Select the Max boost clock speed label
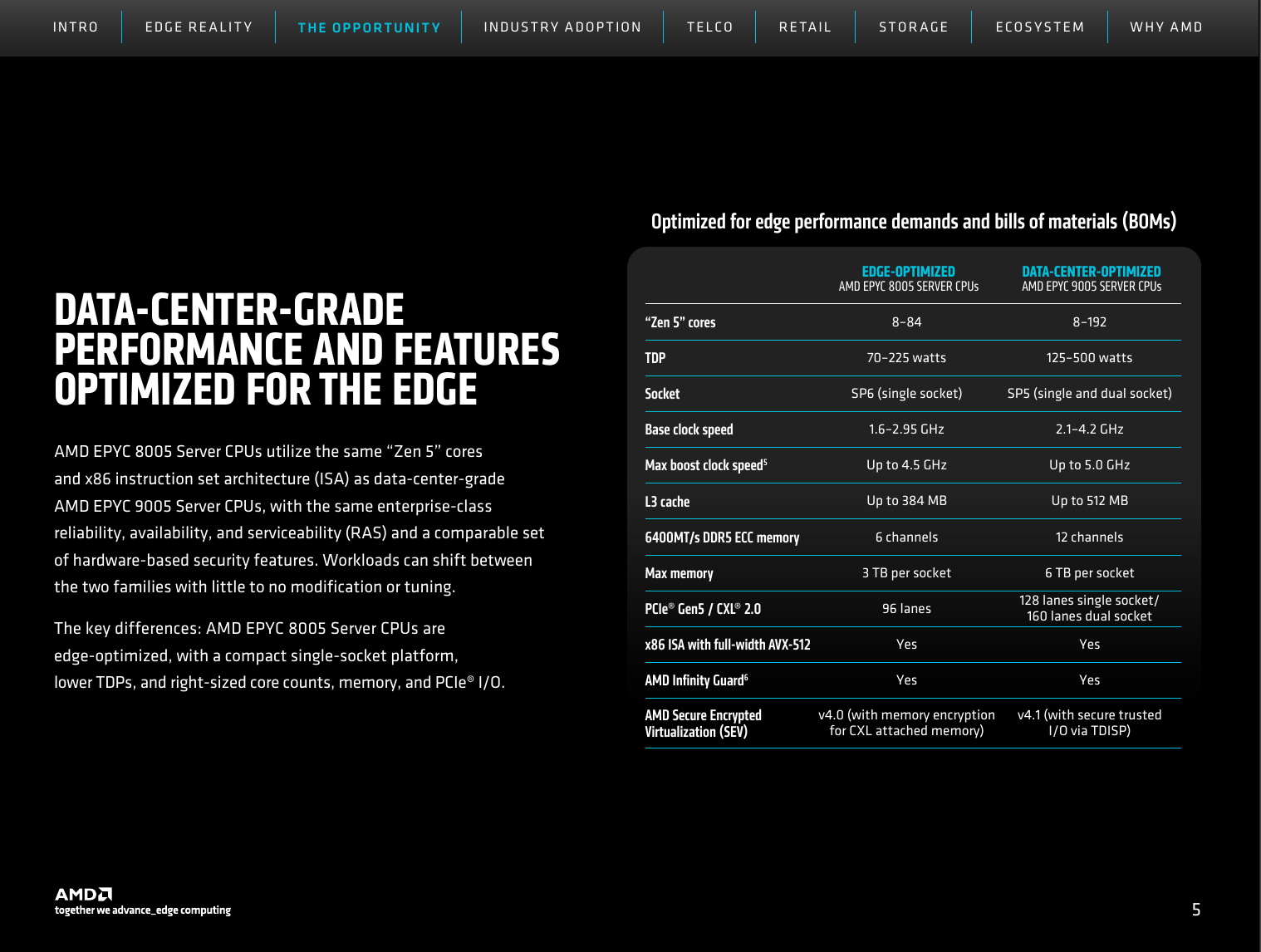This screenshot has width=1261, height=952. [x=706, y=465]
